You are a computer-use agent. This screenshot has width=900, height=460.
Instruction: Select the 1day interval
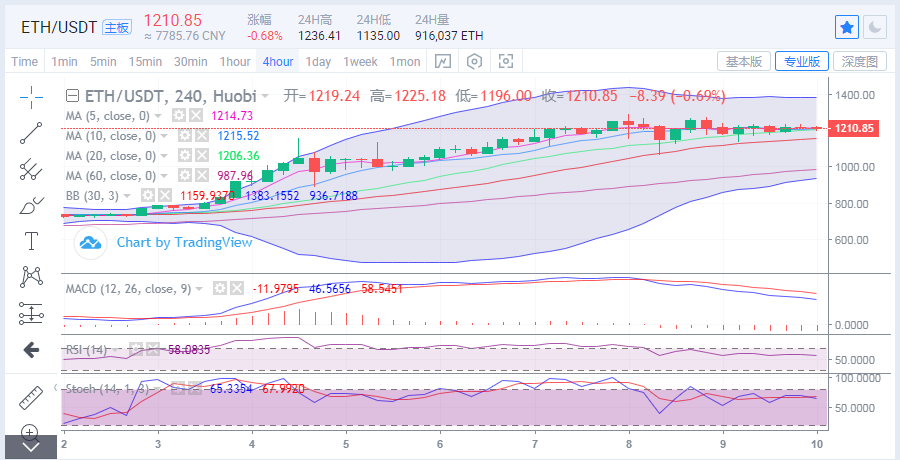tap(318, 61)
